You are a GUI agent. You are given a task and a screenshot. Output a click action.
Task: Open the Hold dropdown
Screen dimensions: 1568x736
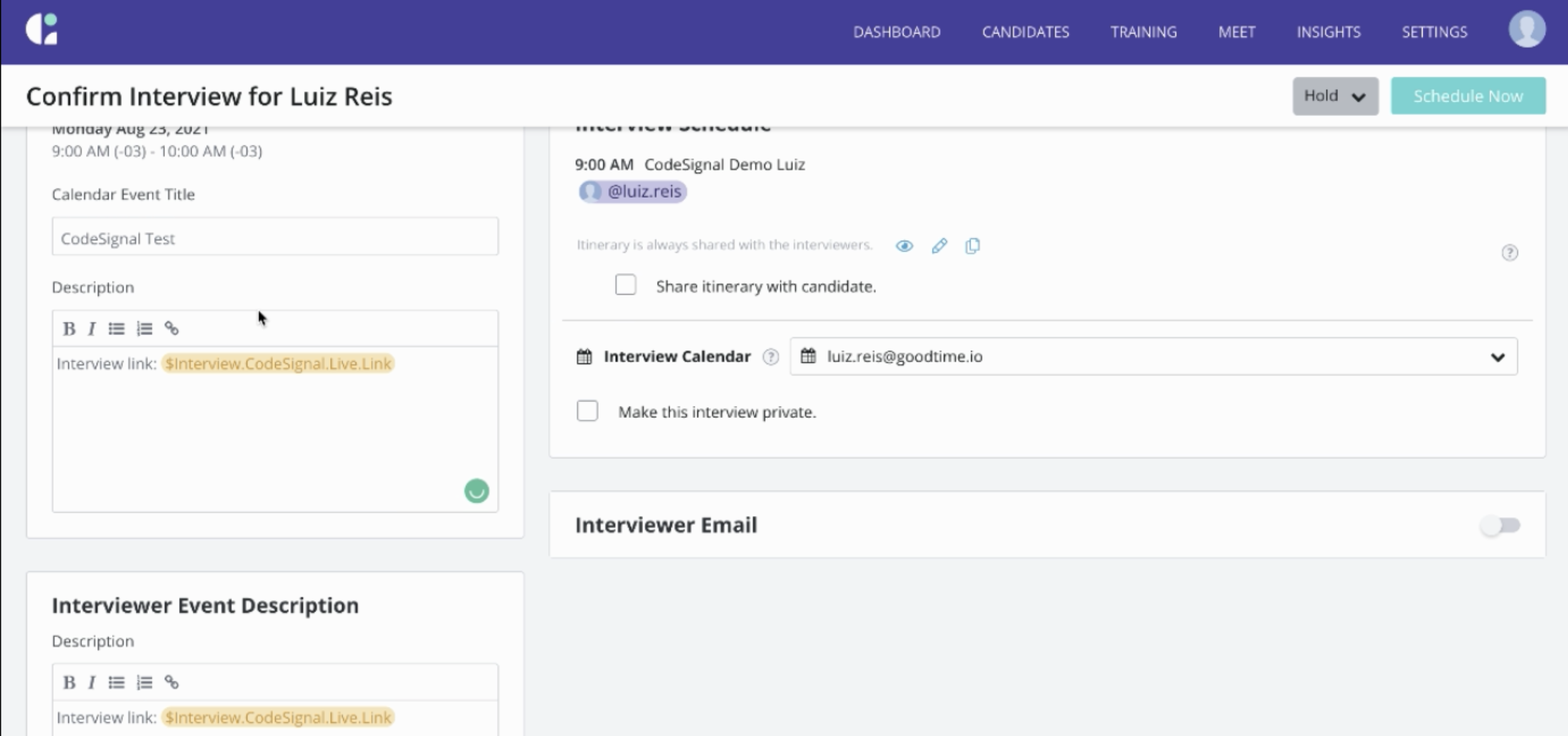tap(1335, 95)
